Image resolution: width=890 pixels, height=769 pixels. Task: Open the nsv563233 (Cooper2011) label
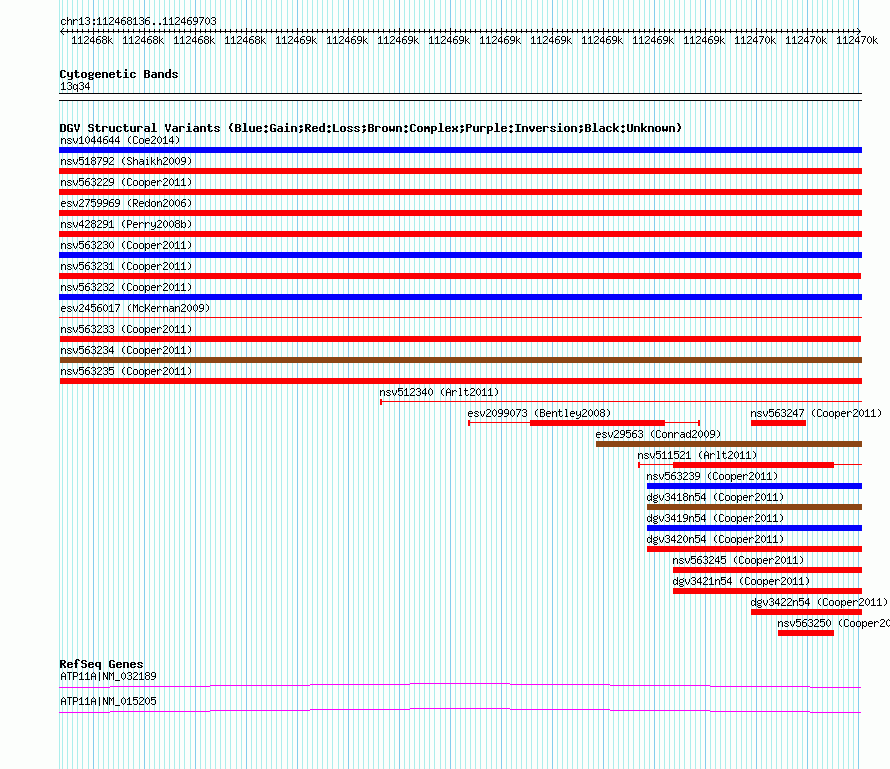(126, 329)
